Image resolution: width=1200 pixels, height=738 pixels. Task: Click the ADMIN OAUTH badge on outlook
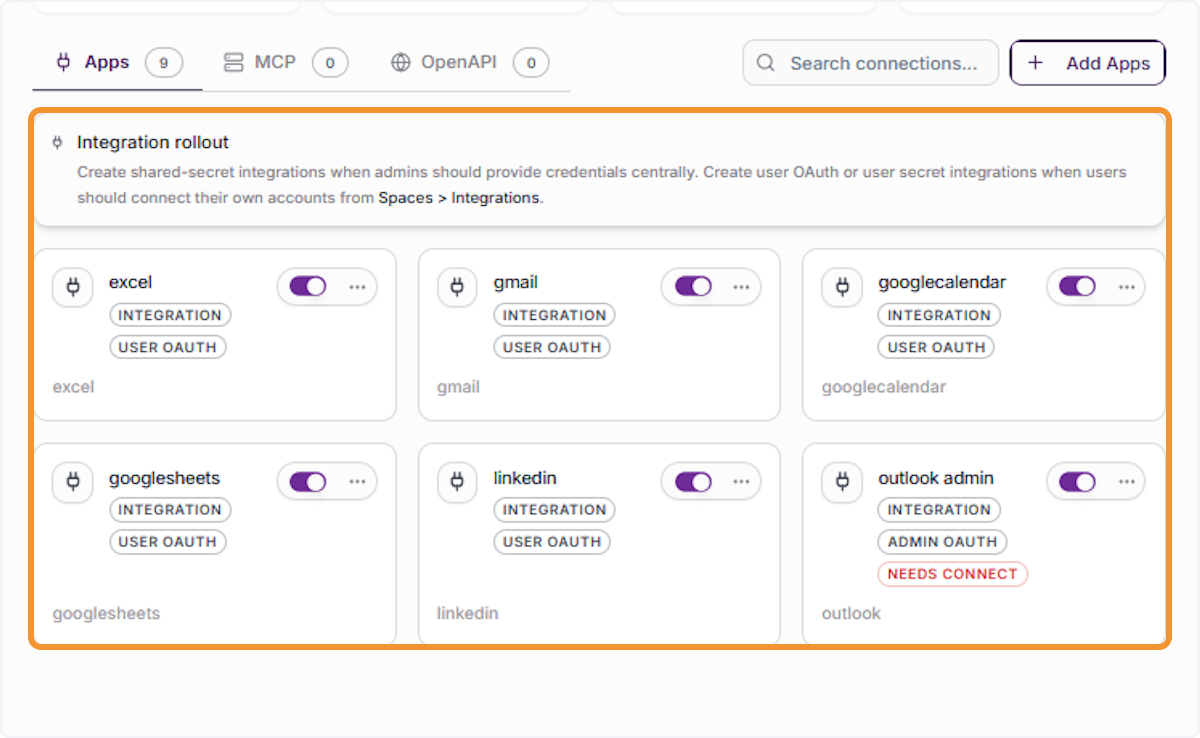click(942, 542)
